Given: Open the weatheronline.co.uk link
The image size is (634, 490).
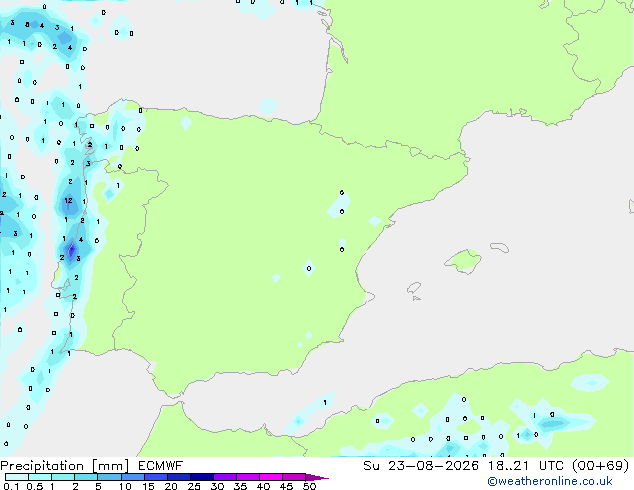Looking at the screenshot, I should (550, 481).
